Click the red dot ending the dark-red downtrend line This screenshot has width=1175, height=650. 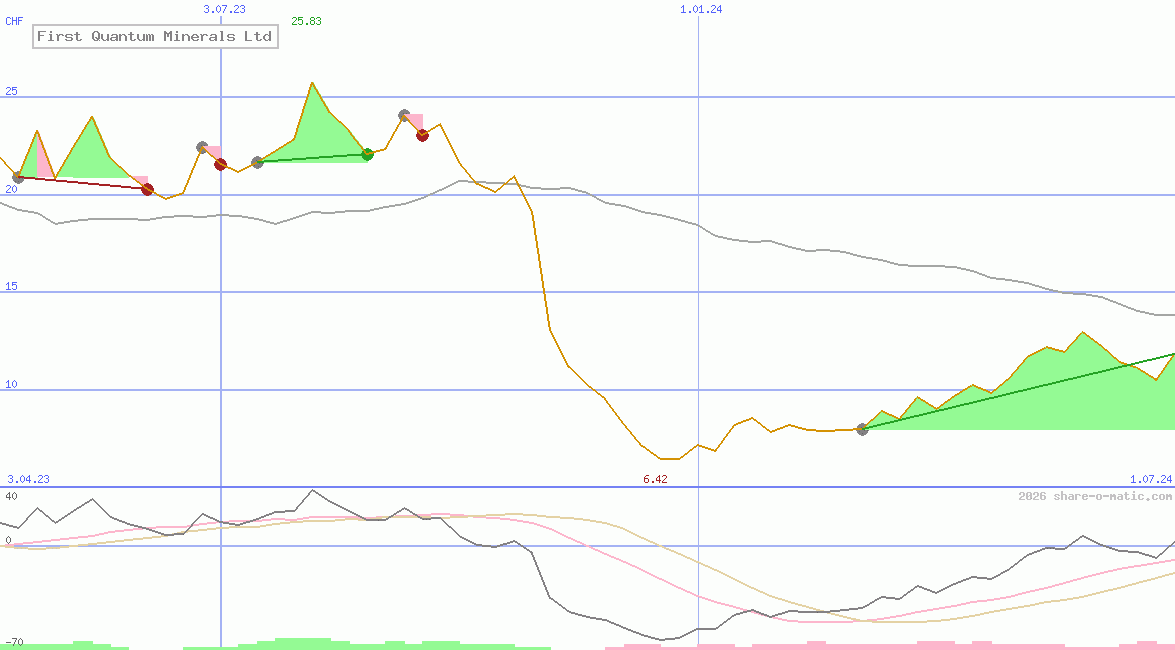(146, 189)
